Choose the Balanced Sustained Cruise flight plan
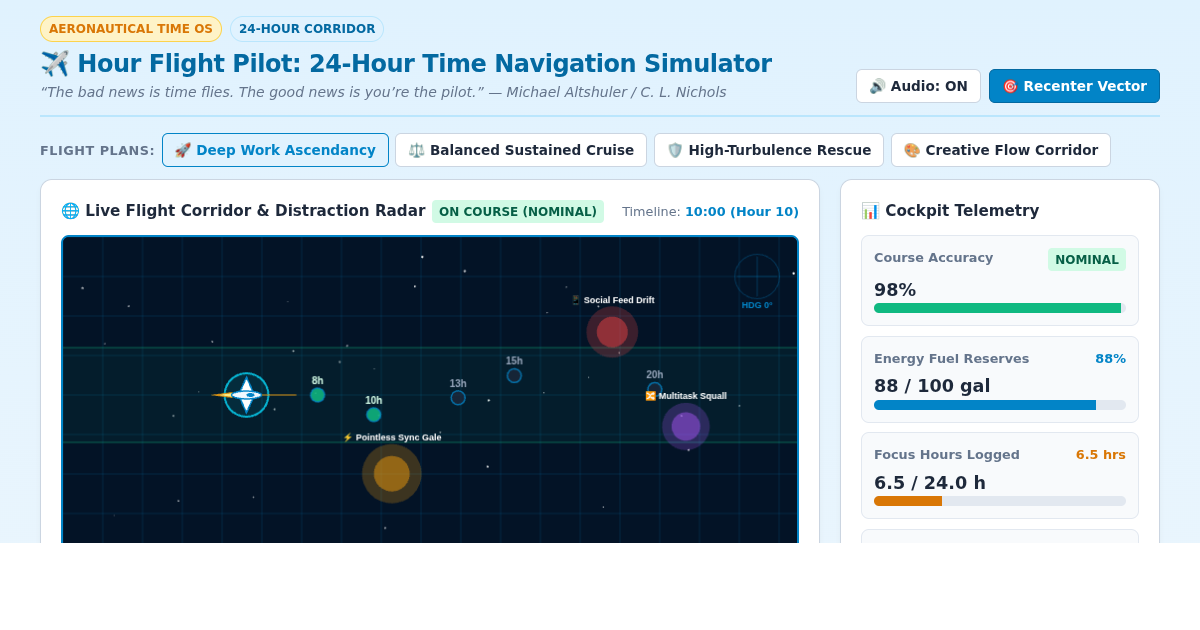The height and width of the screenshot is (630, 1200). pyautogui.click(x=521, y=150)
